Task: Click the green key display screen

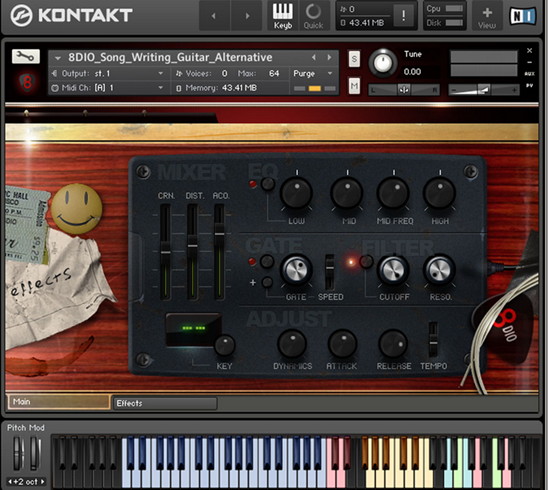Action: tap(193, 329)
